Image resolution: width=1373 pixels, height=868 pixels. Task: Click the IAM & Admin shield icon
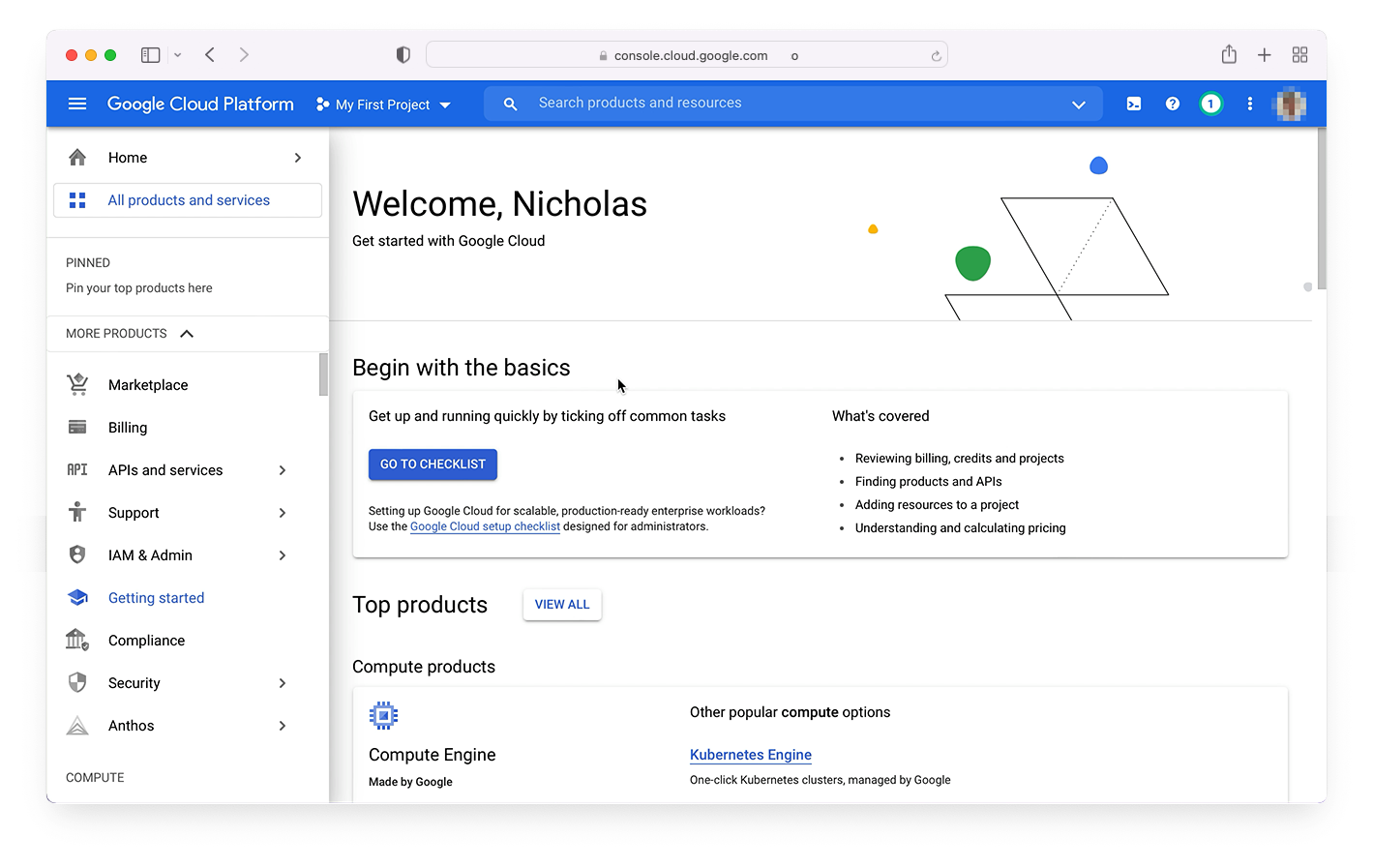[x=77, y=554]
